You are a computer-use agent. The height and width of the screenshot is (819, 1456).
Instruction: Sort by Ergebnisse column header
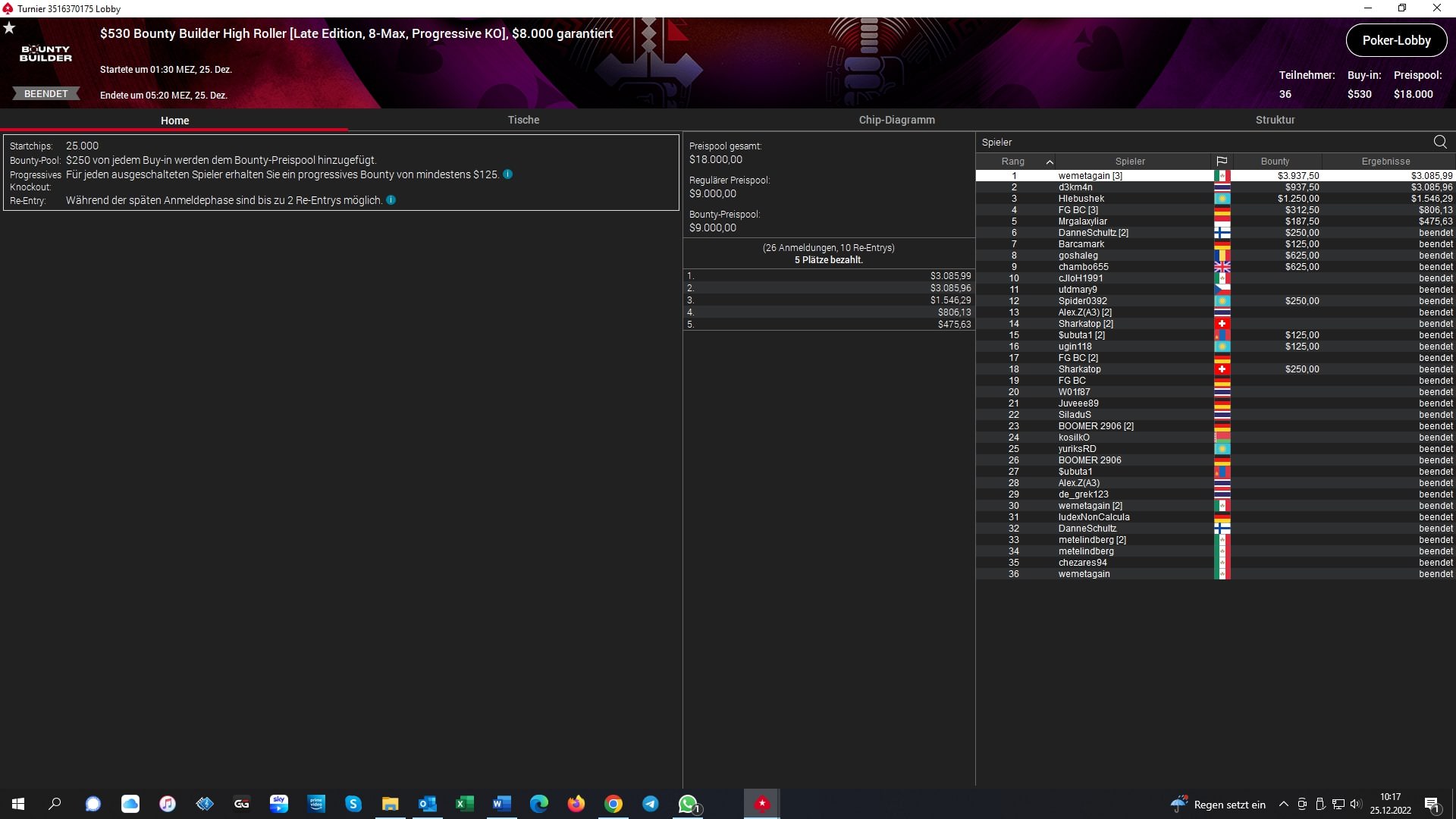(x=1385, y=162)
